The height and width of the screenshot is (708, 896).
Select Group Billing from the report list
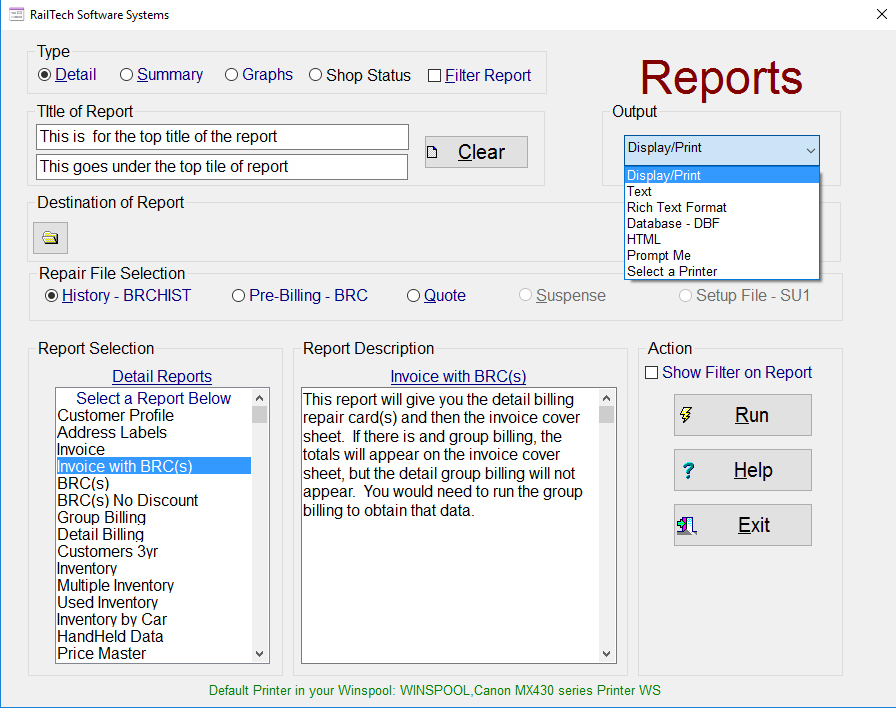[101, 517]
